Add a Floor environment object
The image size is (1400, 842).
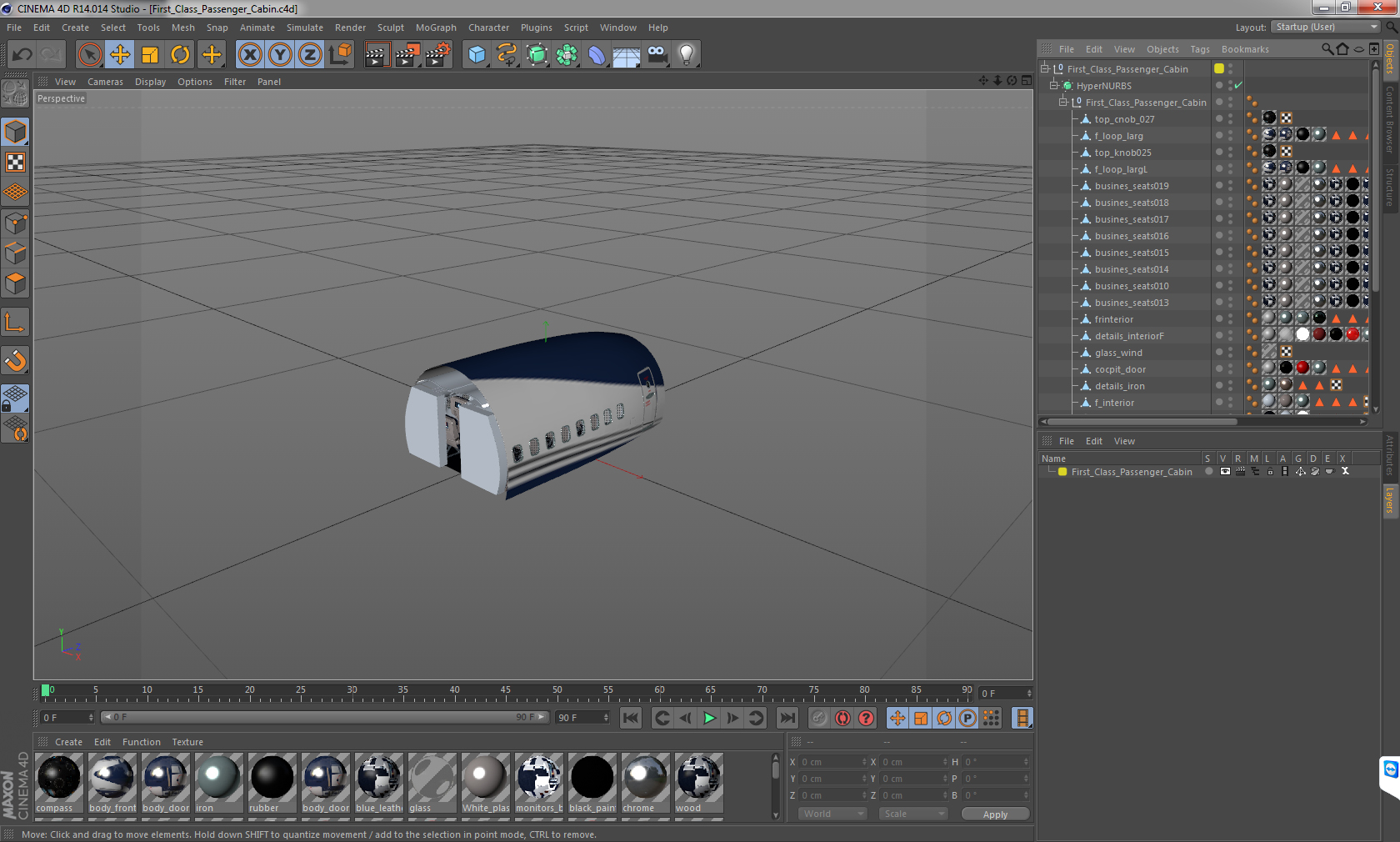tap(626, 55)
